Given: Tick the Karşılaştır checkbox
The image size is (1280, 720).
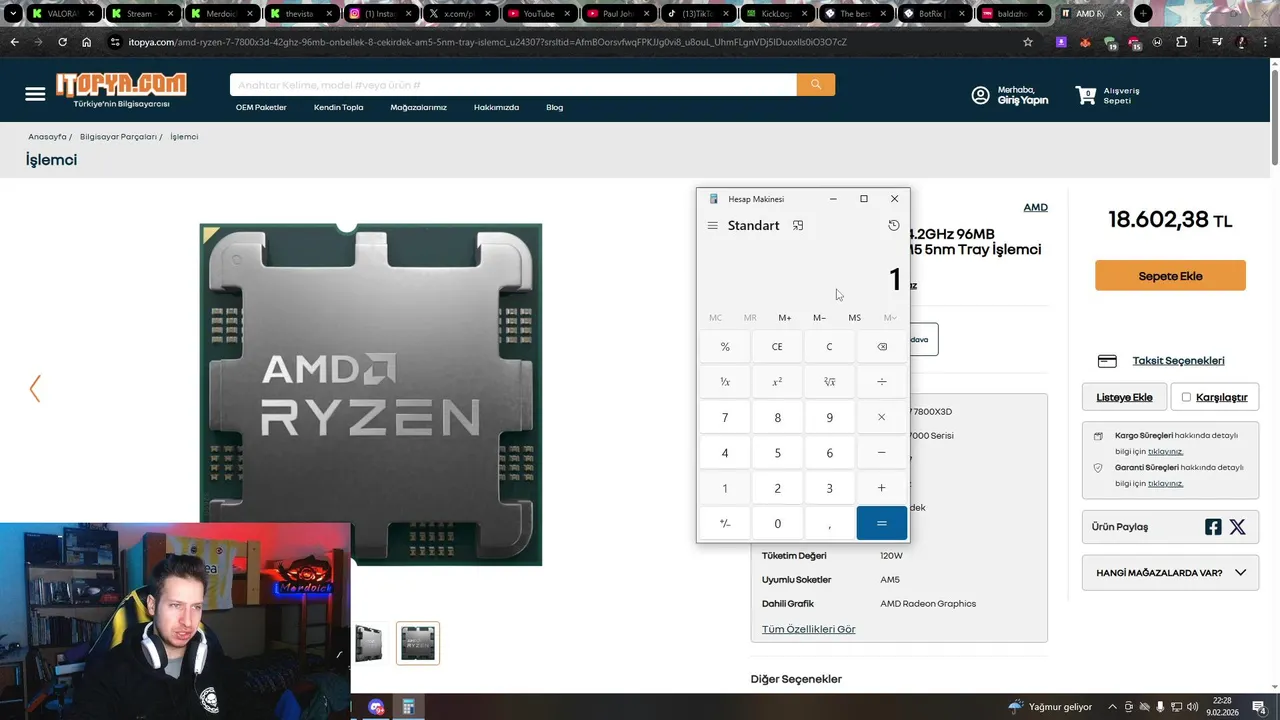Looking at the screenshot, I should (x=1186, y=397).
